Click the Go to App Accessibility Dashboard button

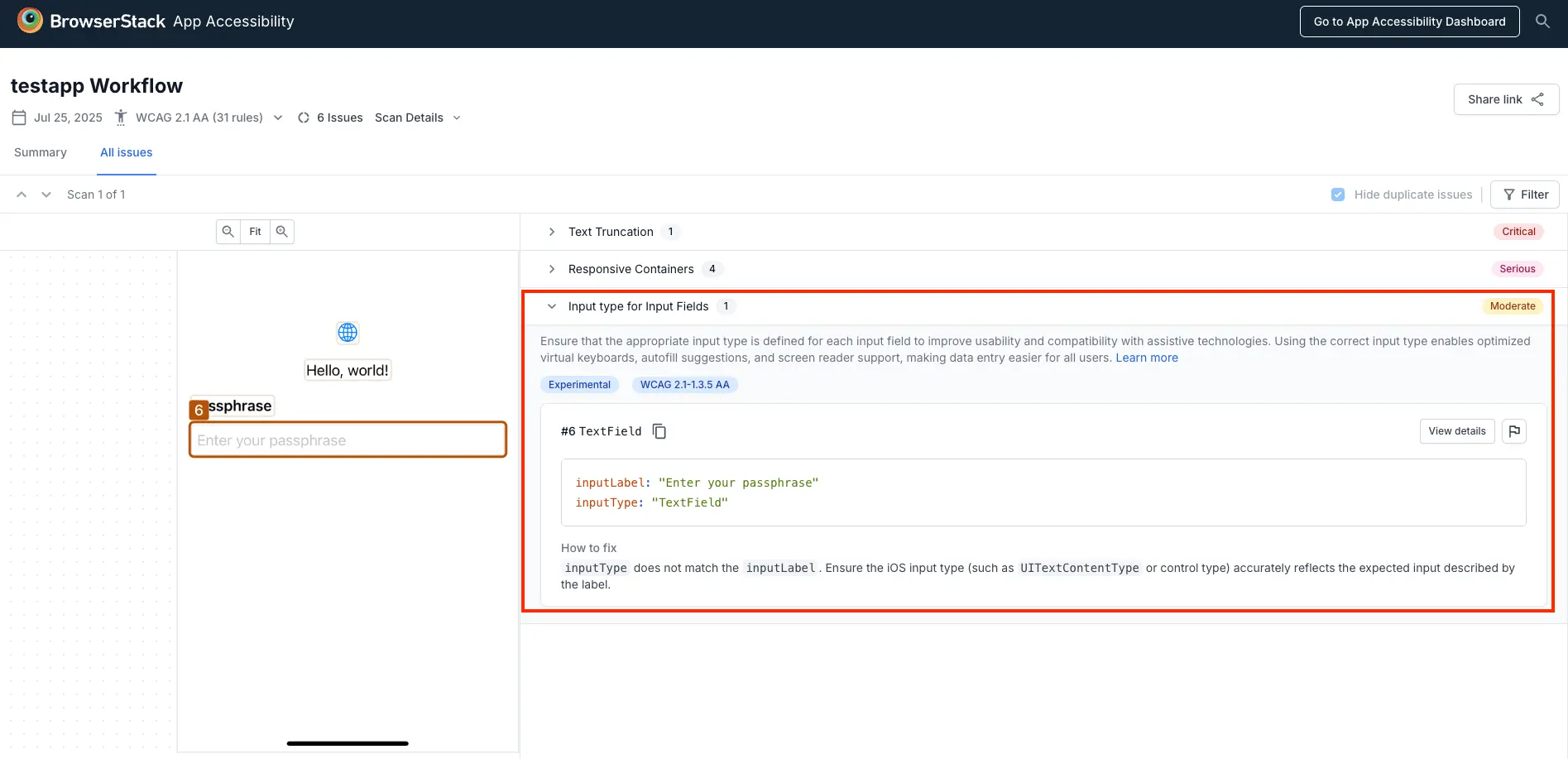1408,21
